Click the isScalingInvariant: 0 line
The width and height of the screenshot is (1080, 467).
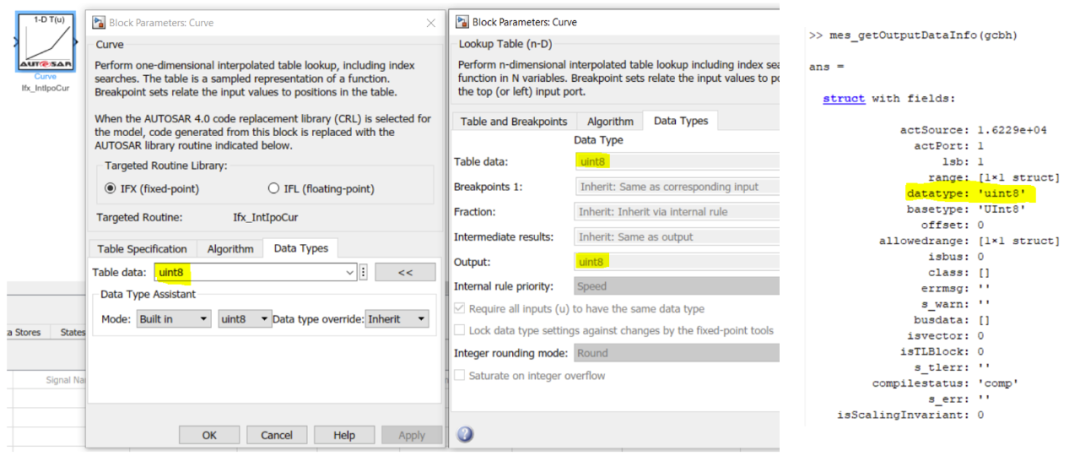click(x=910, y=415)
